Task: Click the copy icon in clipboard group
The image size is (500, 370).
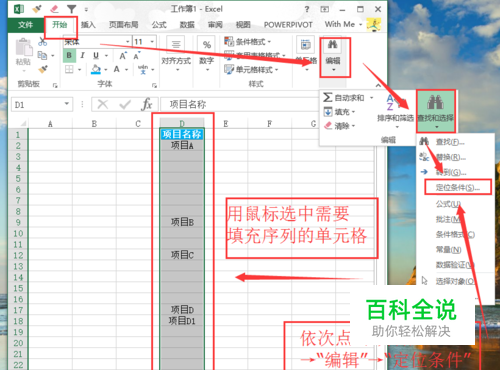Action: click(x=42, y=55)
